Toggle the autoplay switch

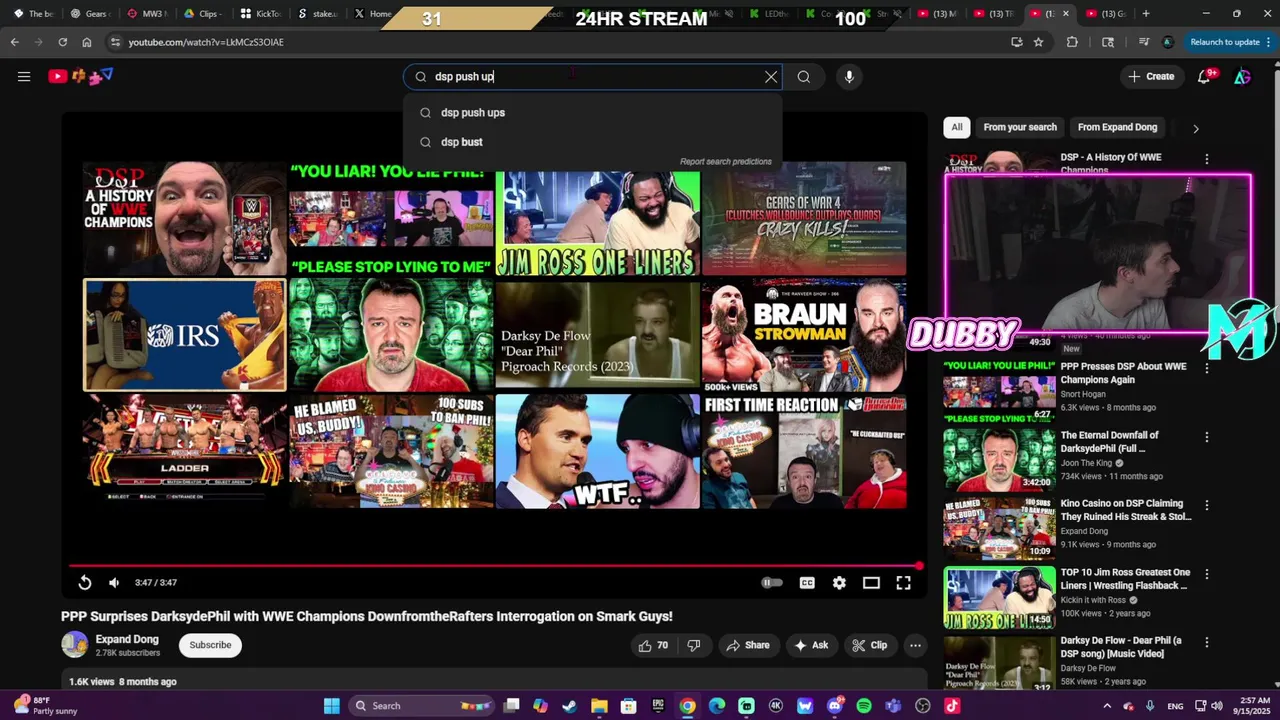(772, 583)
